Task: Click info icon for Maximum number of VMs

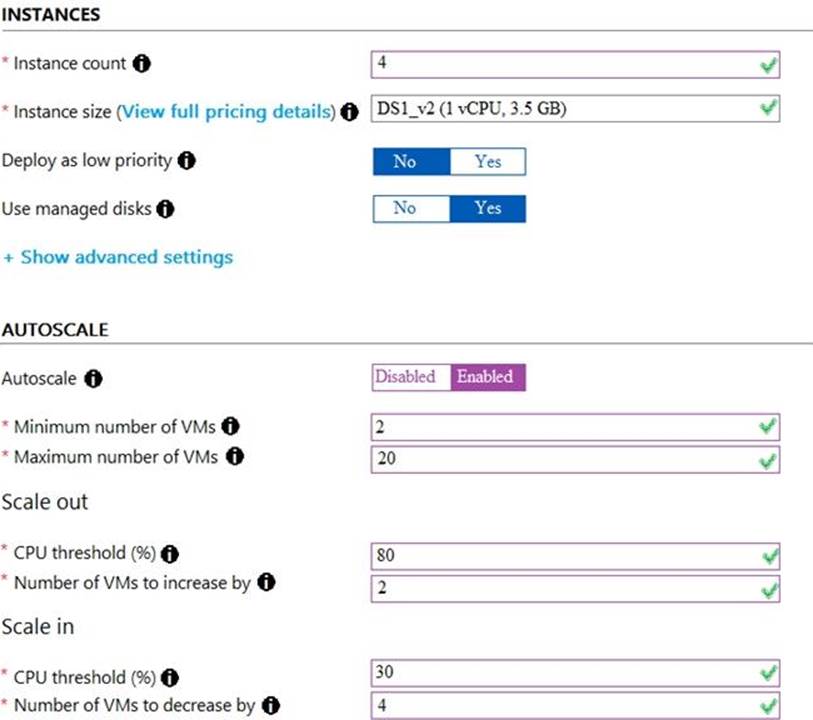Action: [x=236, y=457]
